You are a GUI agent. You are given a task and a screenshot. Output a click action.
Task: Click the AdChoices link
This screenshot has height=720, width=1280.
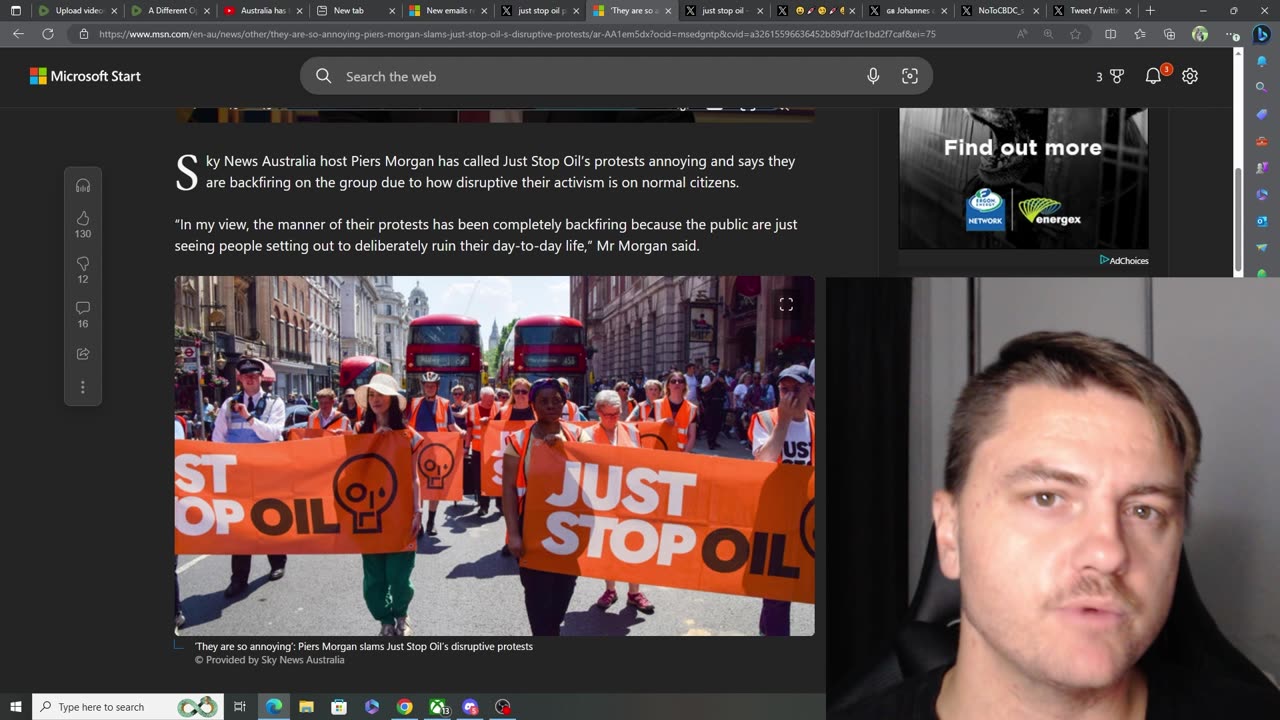pos(1124,260)
